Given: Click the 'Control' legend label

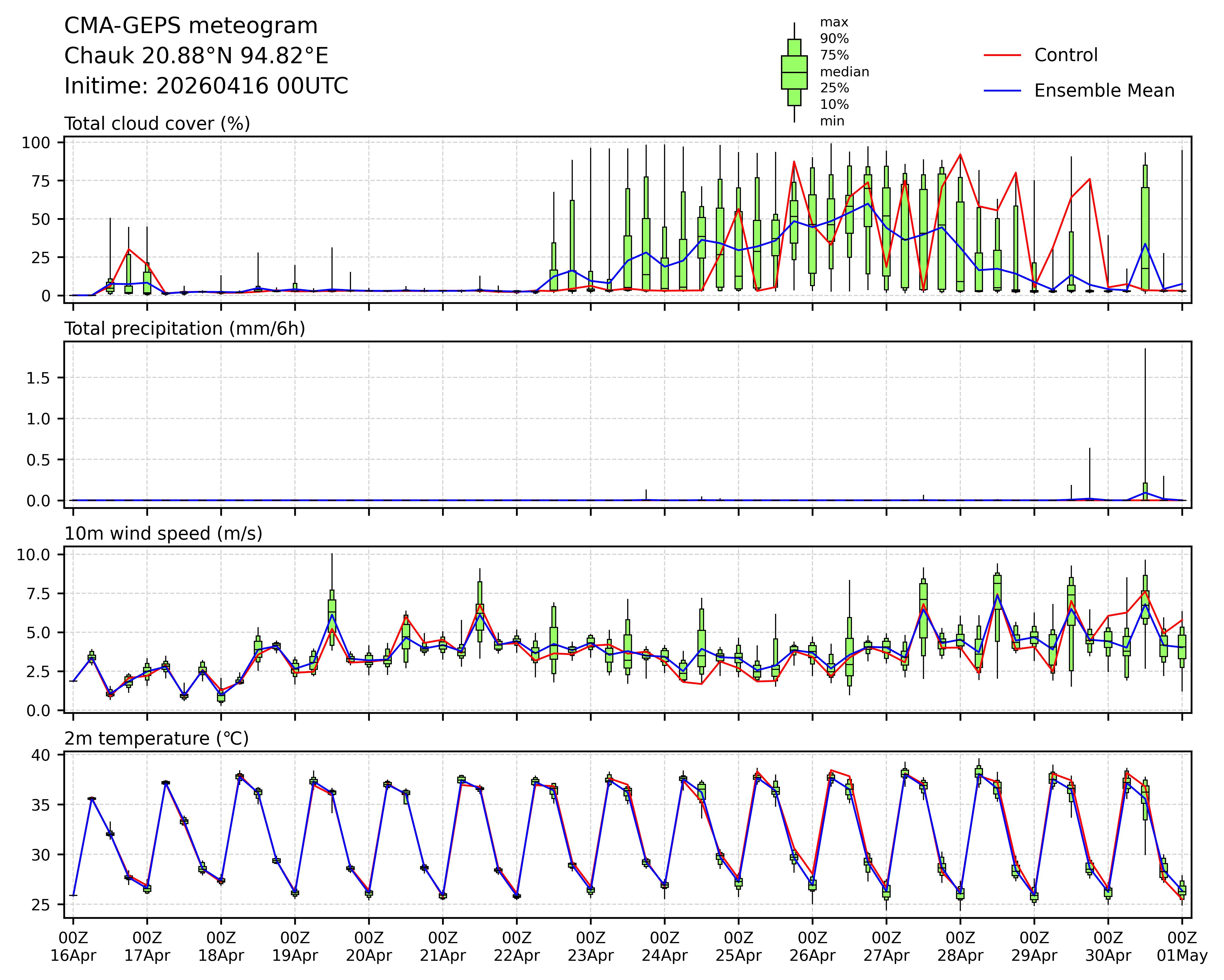Looking at the screenshot, I should click(x=1066, y=55).
